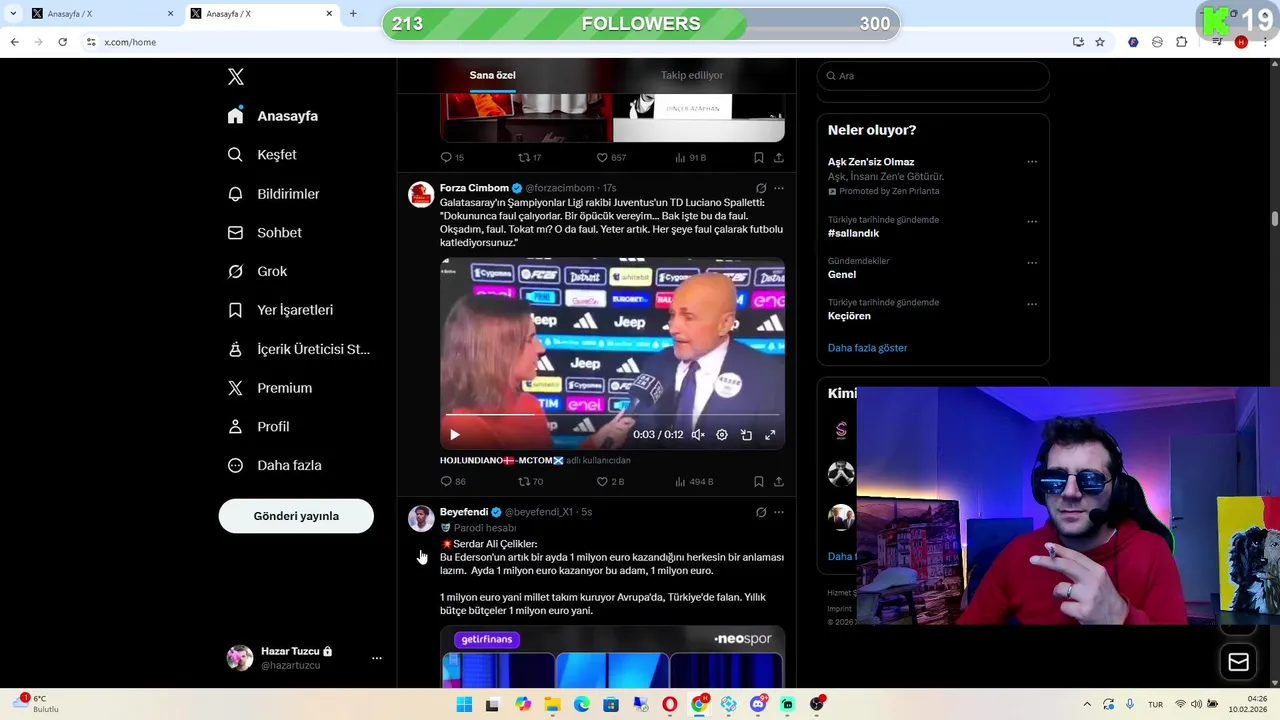View Forza Cimbom post stats 494 B
Viewport: 1280px width, 720px height.
pos(694,482)
